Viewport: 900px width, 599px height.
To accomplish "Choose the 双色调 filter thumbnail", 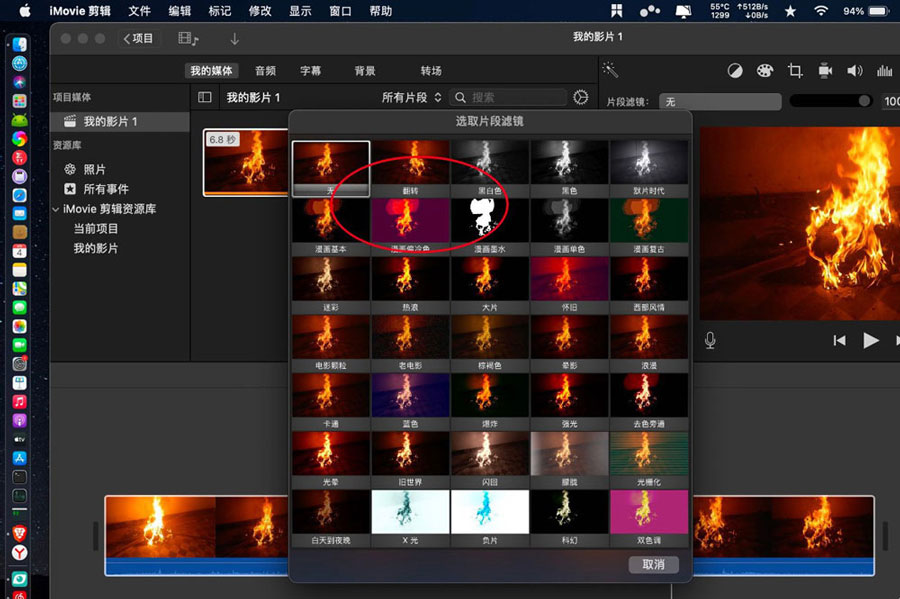I will click(649, 518).
